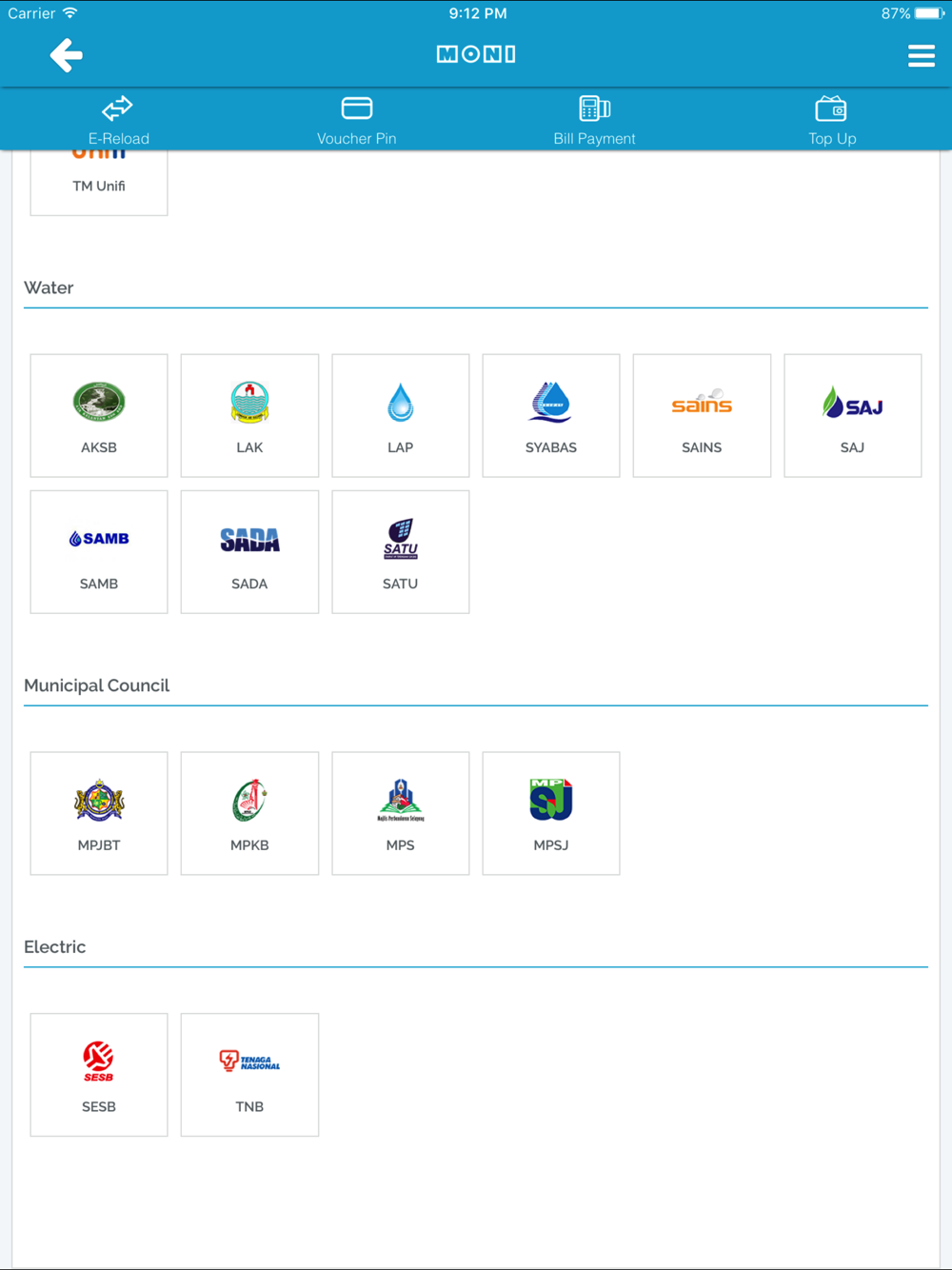The height and width of the screenshot is (1270, 952).
Task: Tap the 9:12 PM clock
Action: tap(478, 13)
